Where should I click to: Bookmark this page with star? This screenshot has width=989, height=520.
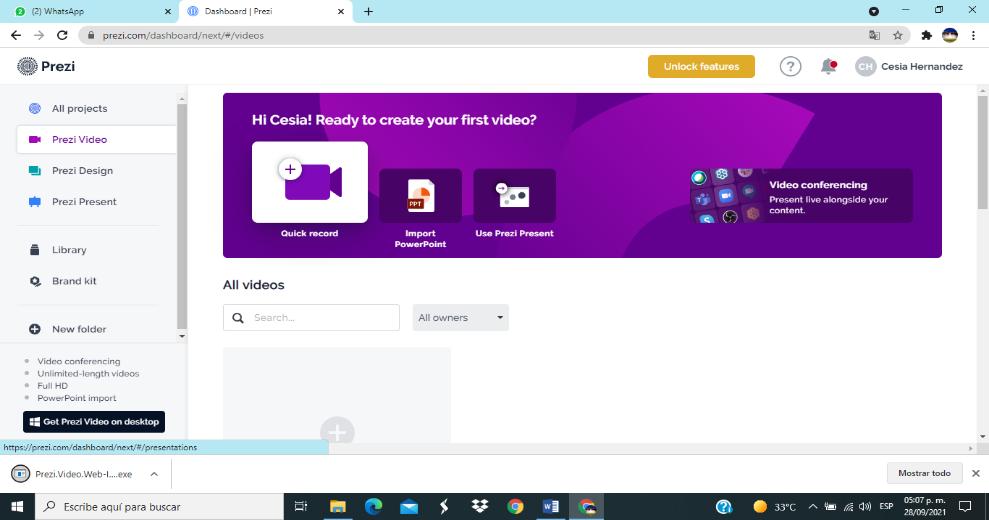(x=898, y=35)
